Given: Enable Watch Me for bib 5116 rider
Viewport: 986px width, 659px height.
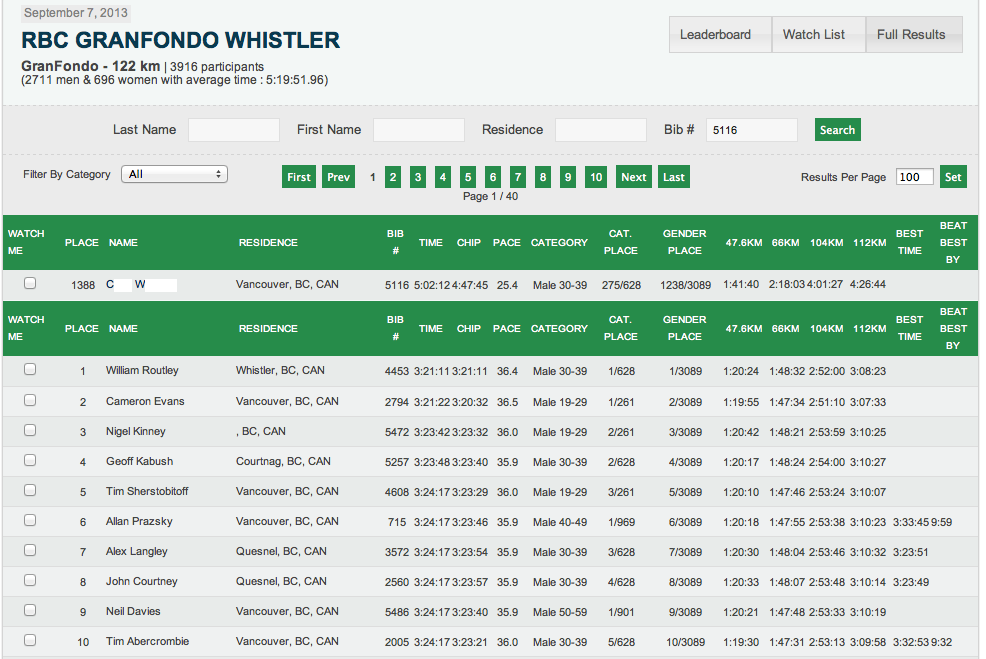Looking at the screenshot, I should [30, 283].
